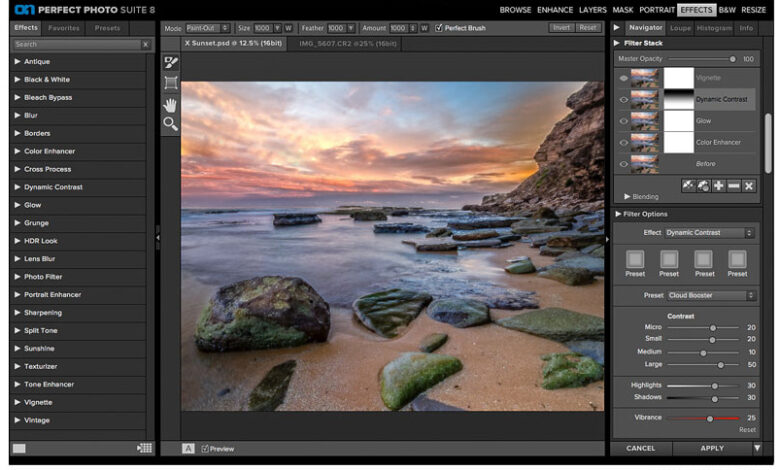Open the Effect dropdown showing Dynamic Contrast

(710, 232)
